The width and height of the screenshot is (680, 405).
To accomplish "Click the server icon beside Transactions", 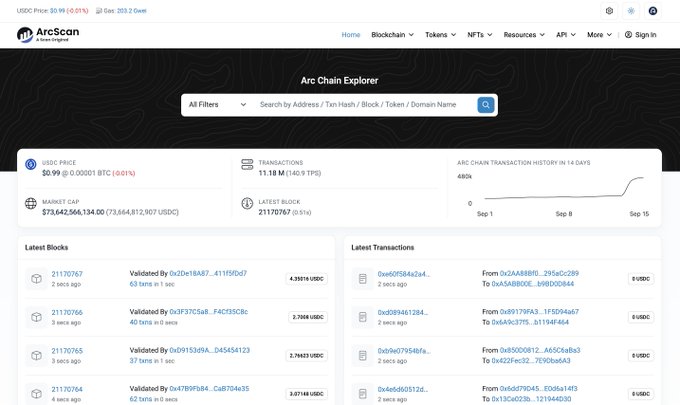I will (x=247, y=164).
